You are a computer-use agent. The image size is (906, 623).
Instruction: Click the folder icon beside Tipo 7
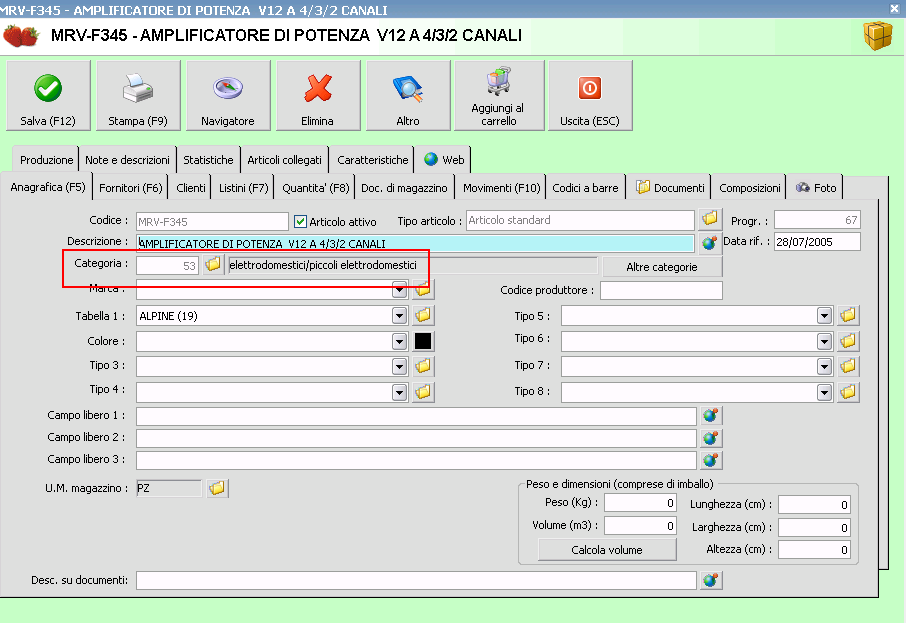848,366
